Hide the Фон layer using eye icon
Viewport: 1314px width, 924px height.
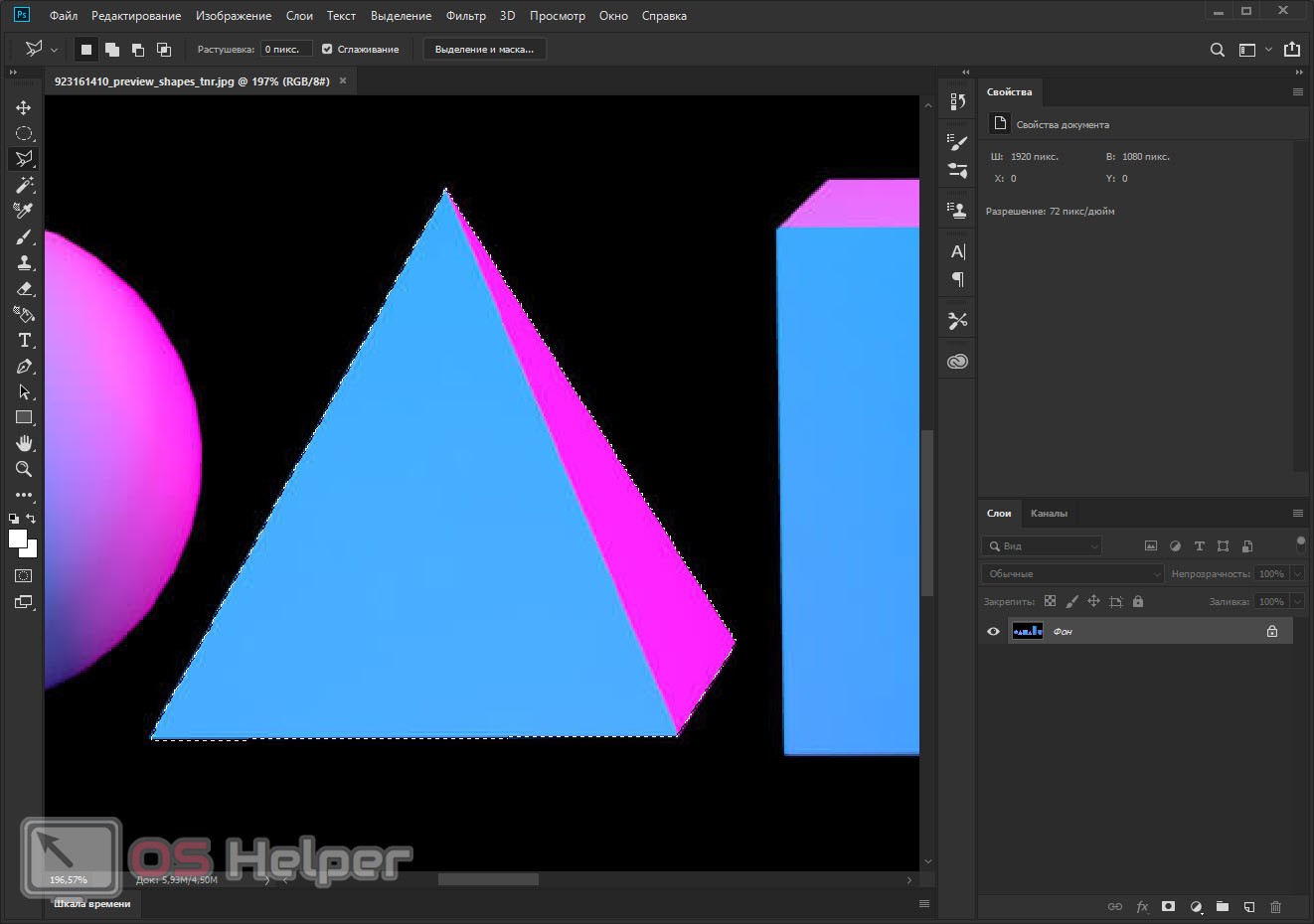pos(993,631)
